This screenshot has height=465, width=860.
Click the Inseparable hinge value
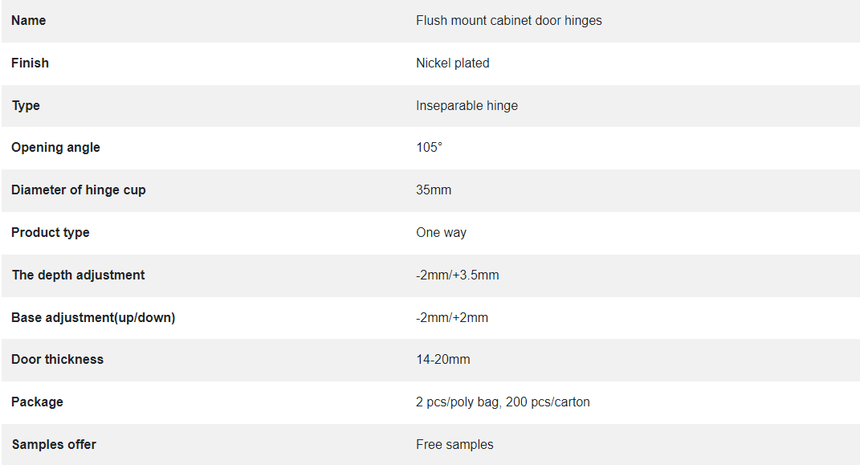point(467,105)
